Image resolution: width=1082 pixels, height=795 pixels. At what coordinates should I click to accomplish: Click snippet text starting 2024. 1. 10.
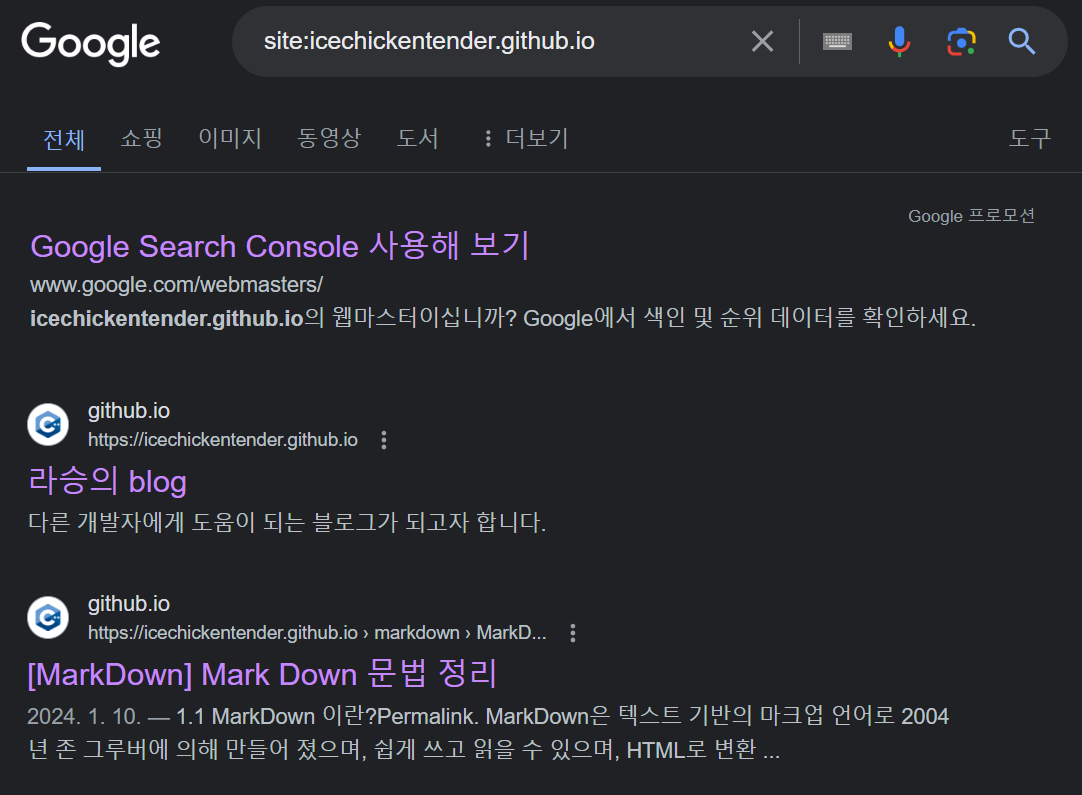coord(488,732)
